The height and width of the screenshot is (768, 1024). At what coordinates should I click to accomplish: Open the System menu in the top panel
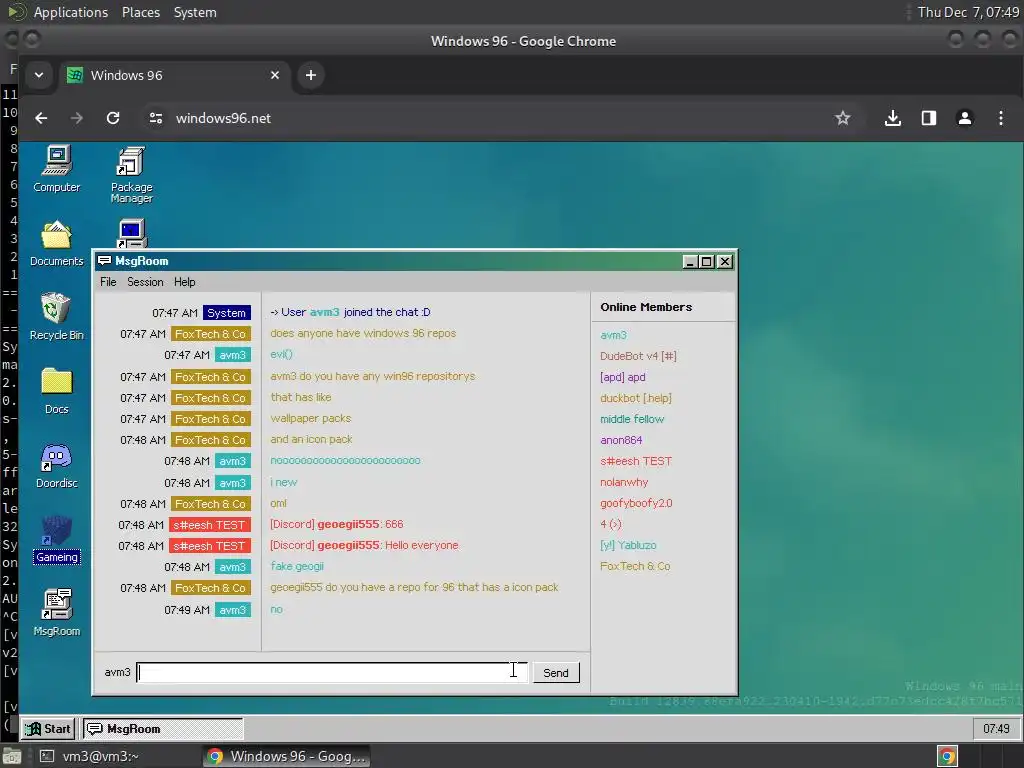pyautogui.click(x=195, y=12)
